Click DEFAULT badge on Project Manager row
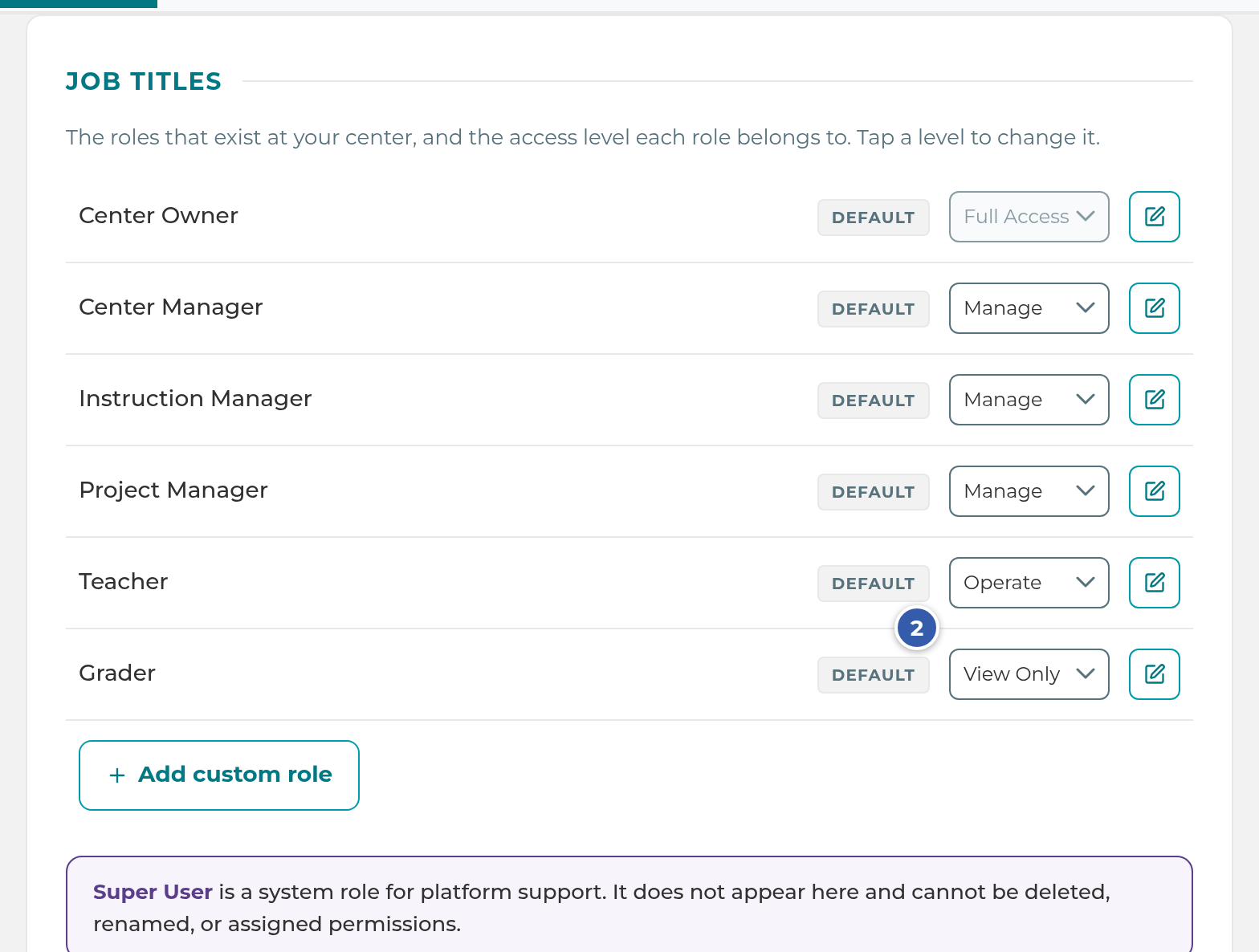The height and width of the screenshot is (952, 1259). pos(873,492)
